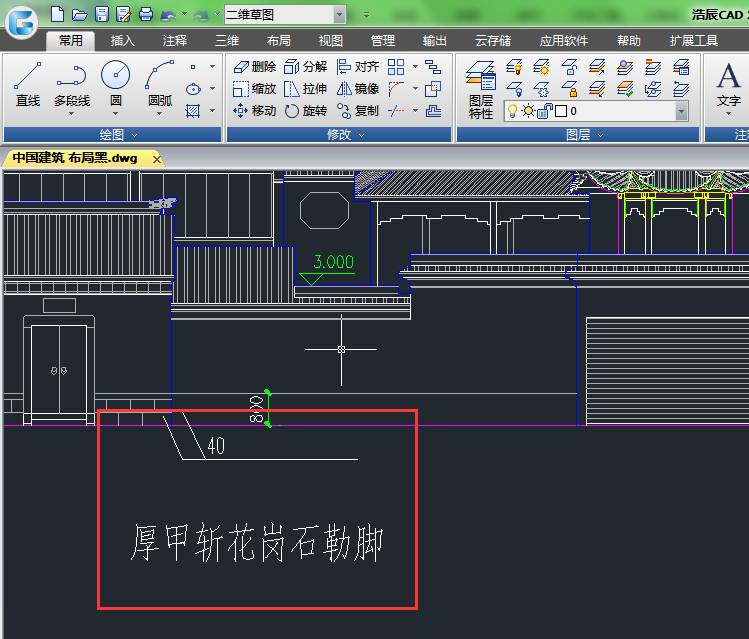The image size is (749, 639).
Task: Switch to the 云存储 ribbon tab
Action: (493, 41)
